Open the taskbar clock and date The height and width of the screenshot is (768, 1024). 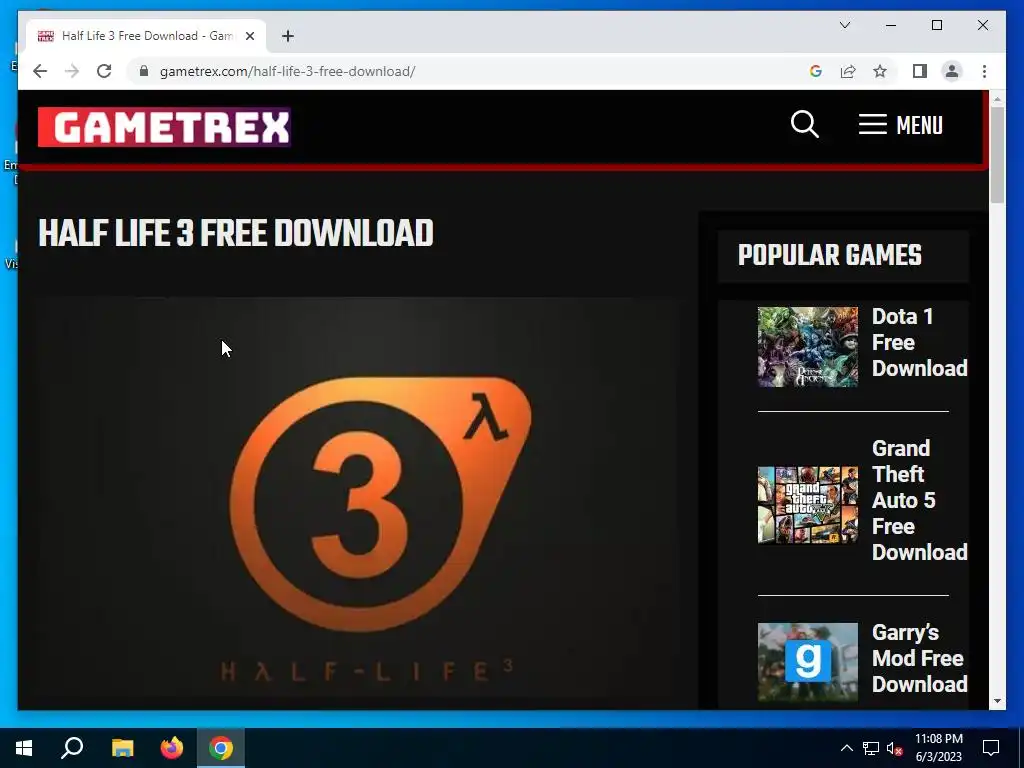(938, 748)
